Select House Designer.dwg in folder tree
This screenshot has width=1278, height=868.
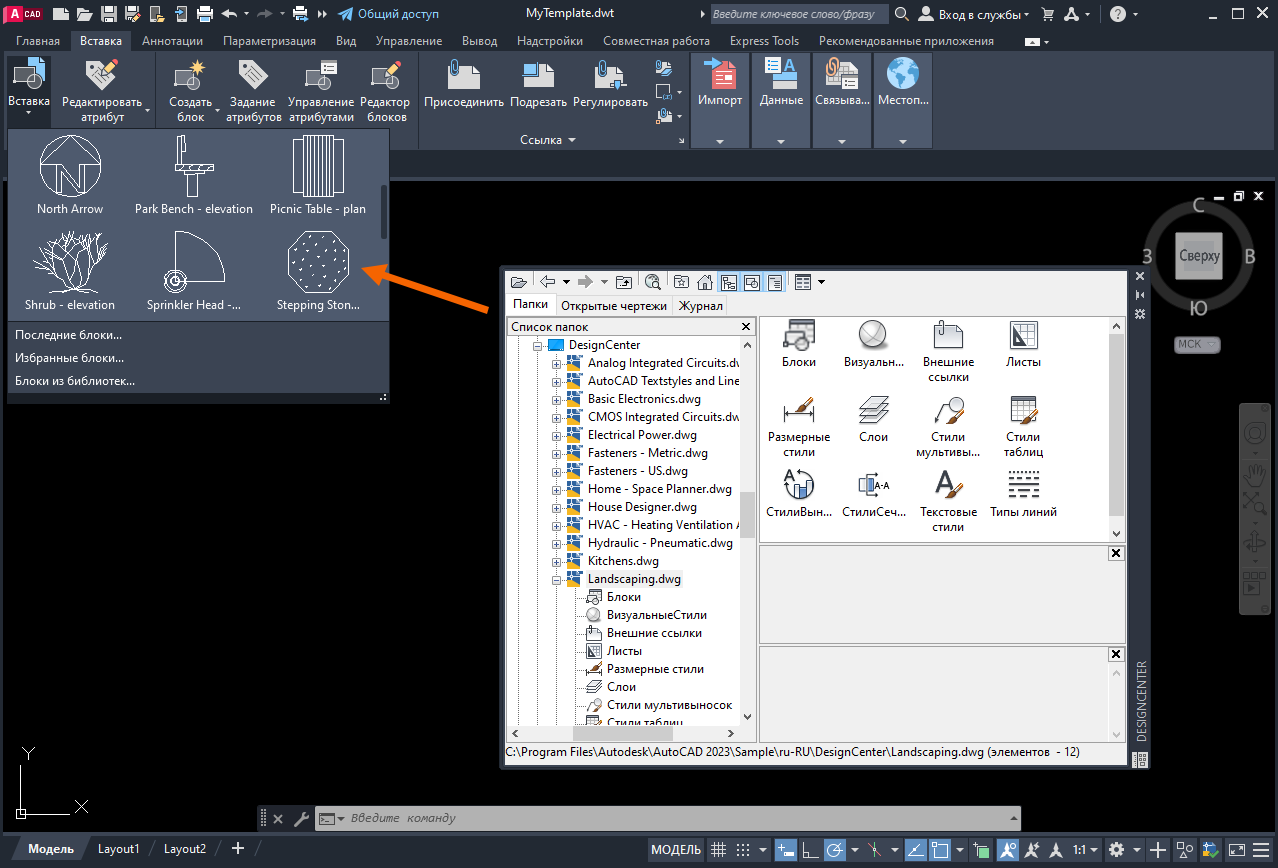[642, 507]
